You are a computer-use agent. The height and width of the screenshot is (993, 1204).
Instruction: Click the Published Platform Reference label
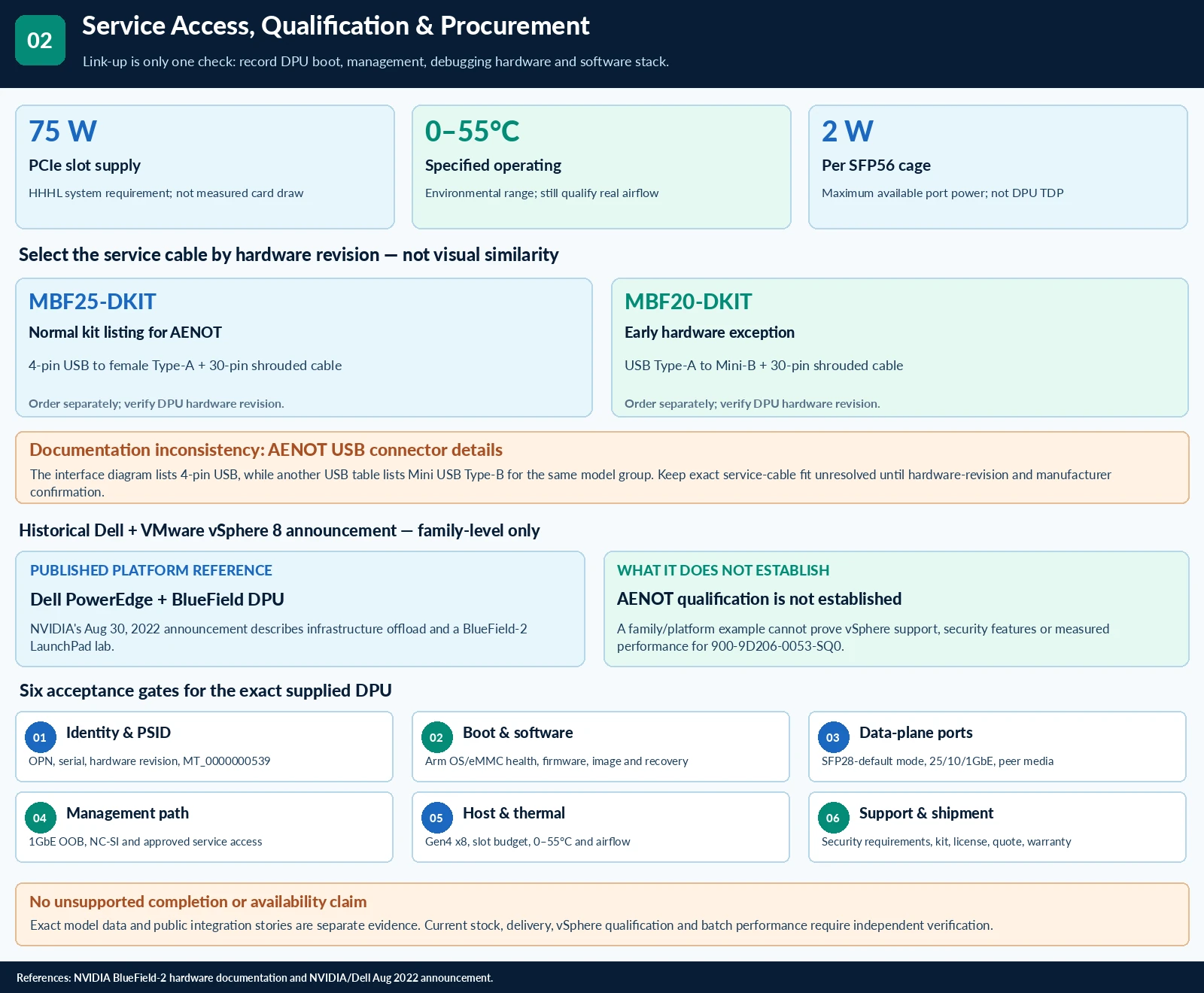coord(151,570)
